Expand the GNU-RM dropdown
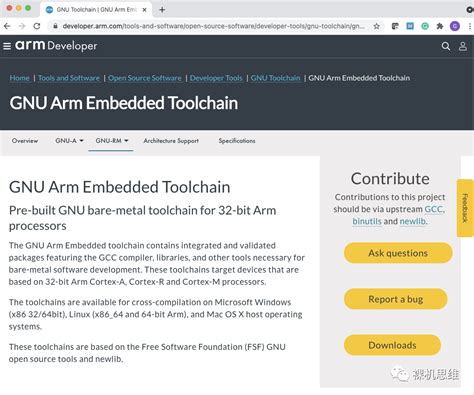The width and height of the screenshot is (474, 395). [x=111, y=141]
